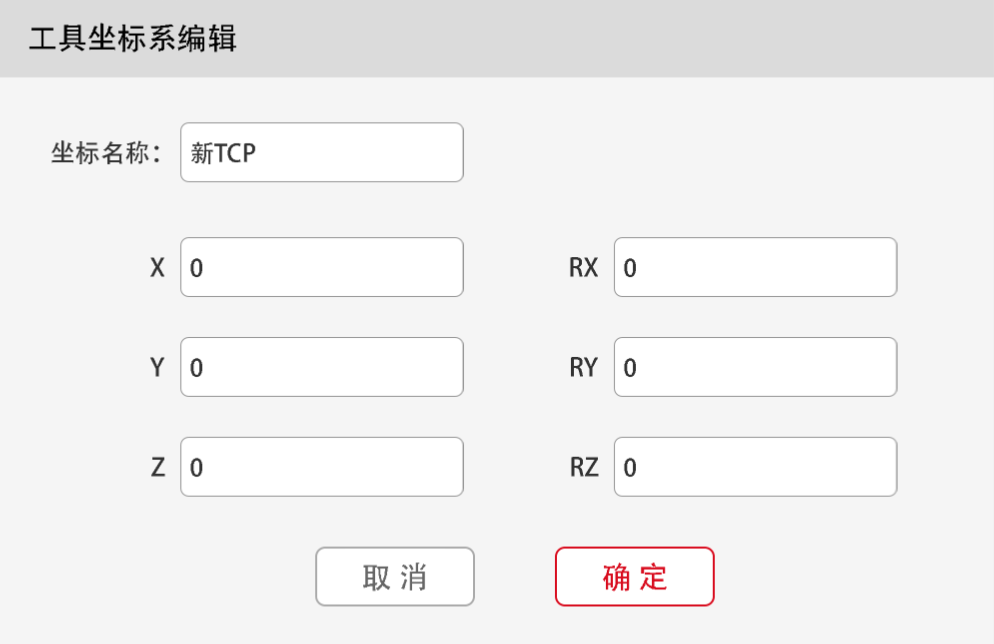The width and height of the screenshot is (994, 644).
Task: Click the X axis label
Action: click(x=157, y=268)
